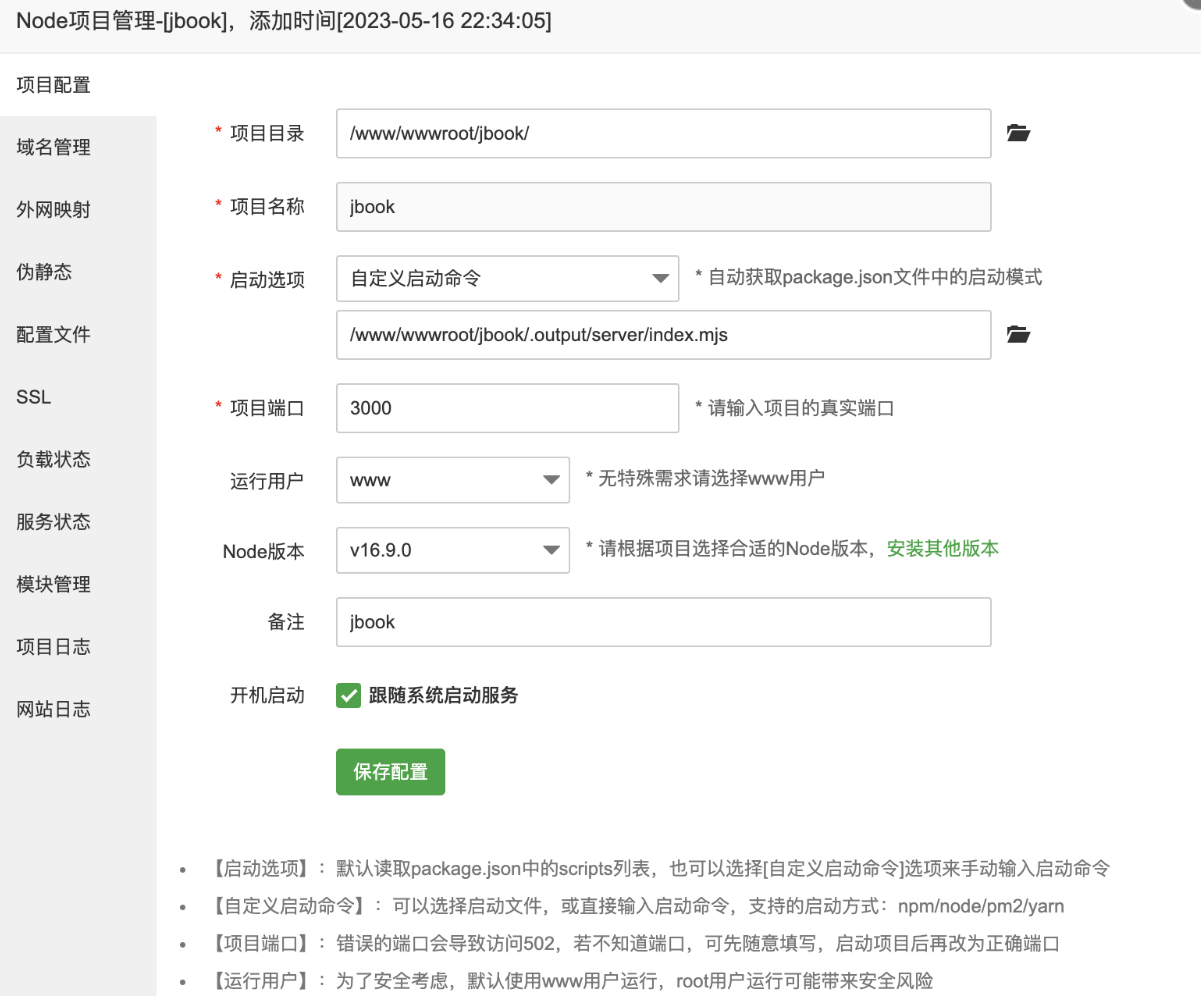Open the SSL settings tab
This screenshot has height=996, width=1201.
click(x=33, y=396)
